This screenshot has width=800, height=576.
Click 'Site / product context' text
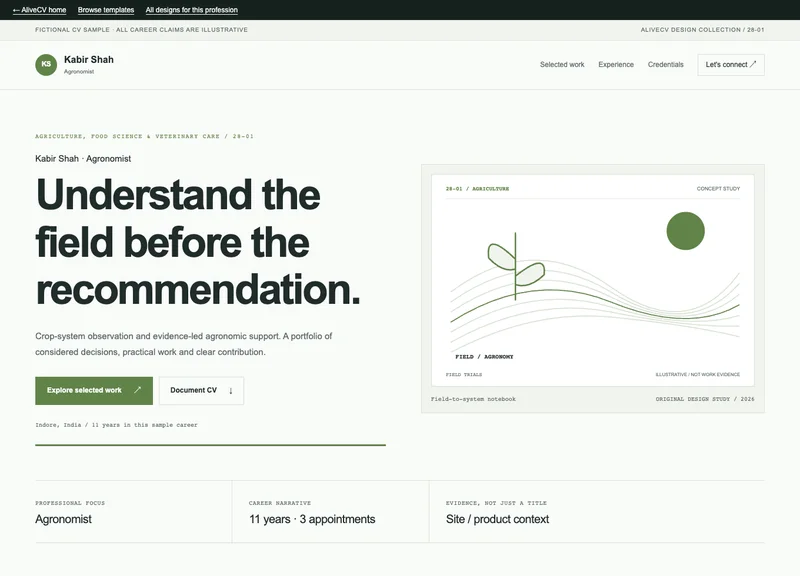coord(497,519)
